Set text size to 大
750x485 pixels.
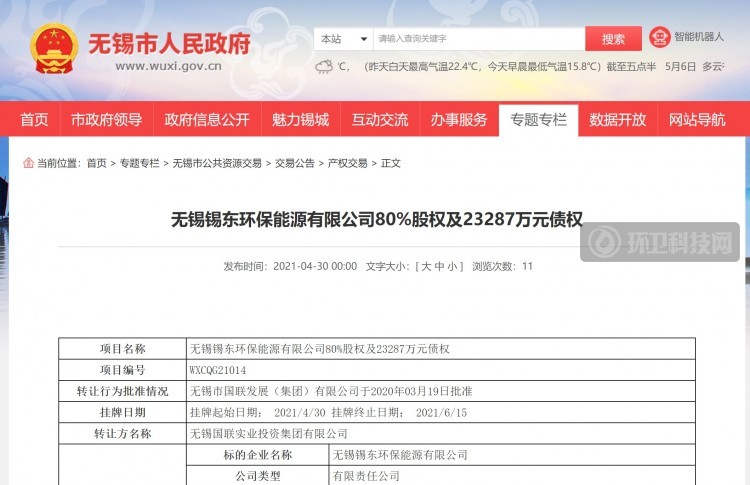click(x=426, y=266)
